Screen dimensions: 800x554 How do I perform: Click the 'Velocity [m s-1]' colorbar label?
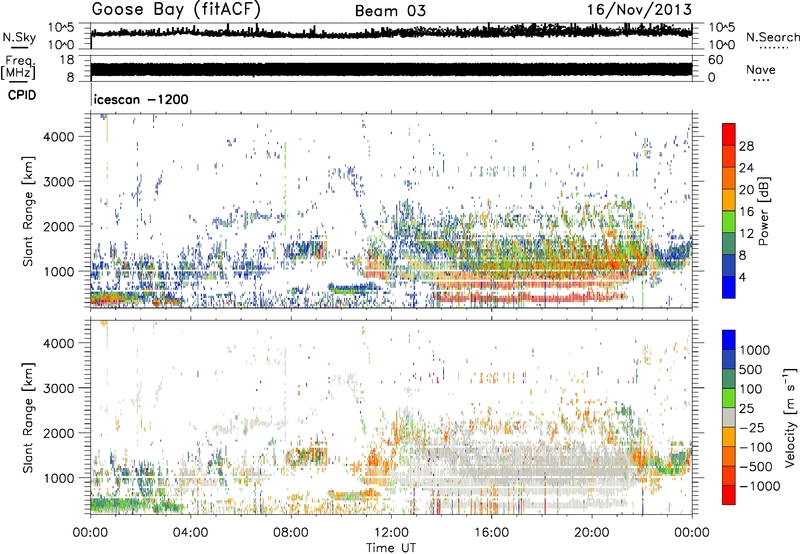(790, 417)
